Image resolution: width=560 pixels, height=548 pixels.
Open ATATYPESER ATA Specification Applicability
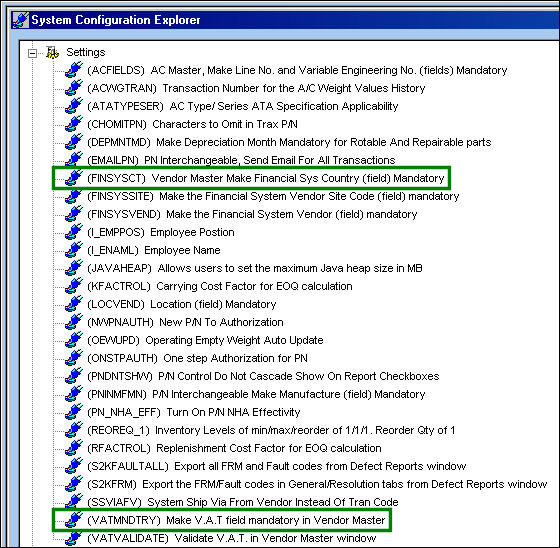(242, 106)
